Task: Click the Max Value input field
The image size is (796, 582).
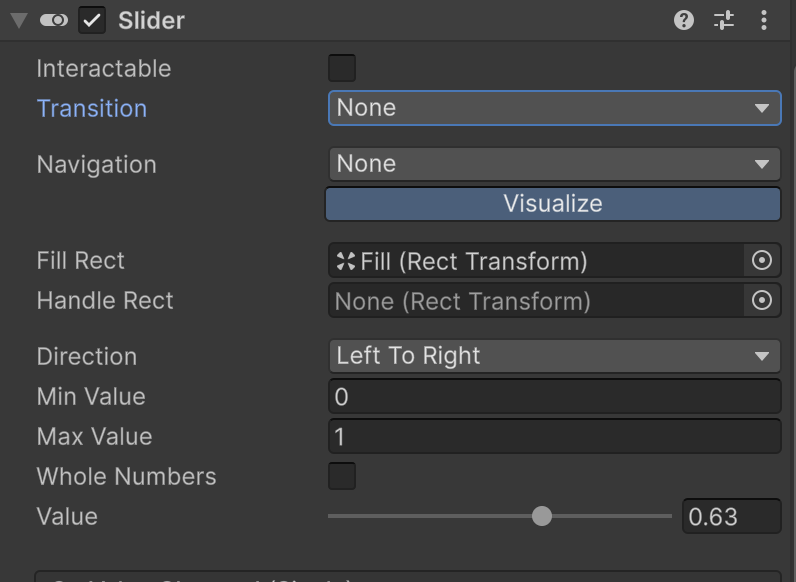Action: 554,437
